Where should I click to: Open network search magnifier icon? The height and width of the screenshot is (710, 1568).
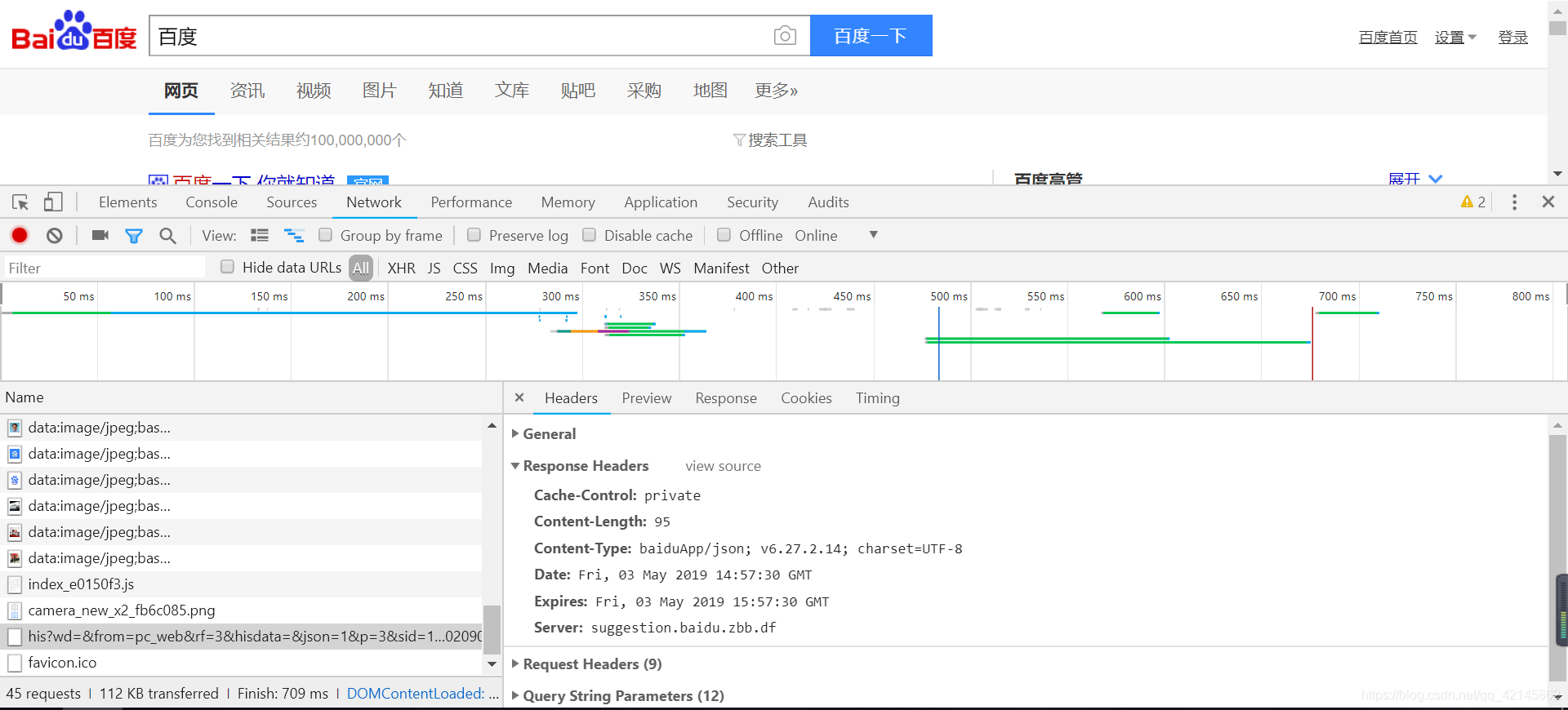pyautogui.click(x=167, y=236)
